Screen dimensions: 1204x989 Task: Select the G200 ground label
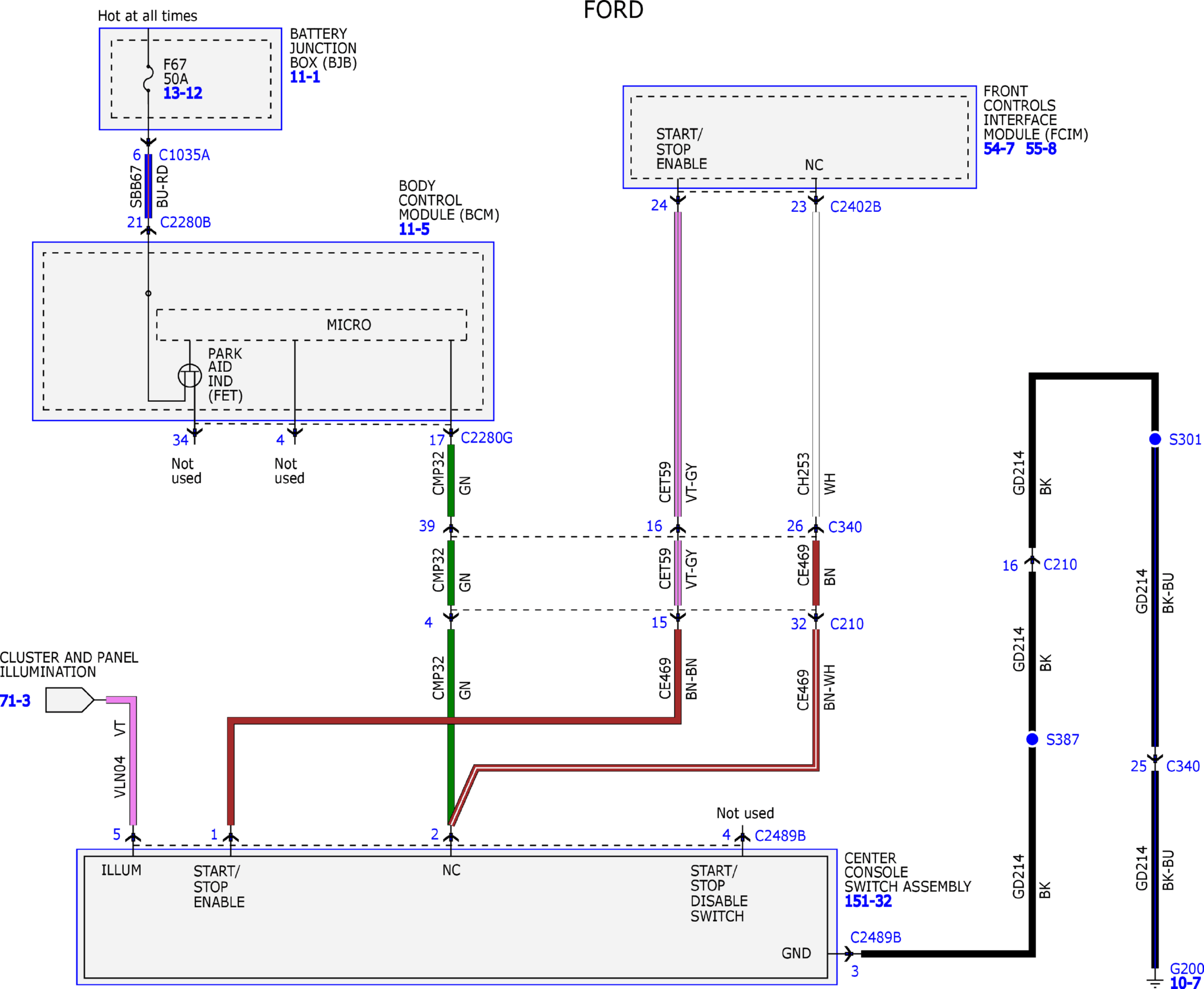1186,969
